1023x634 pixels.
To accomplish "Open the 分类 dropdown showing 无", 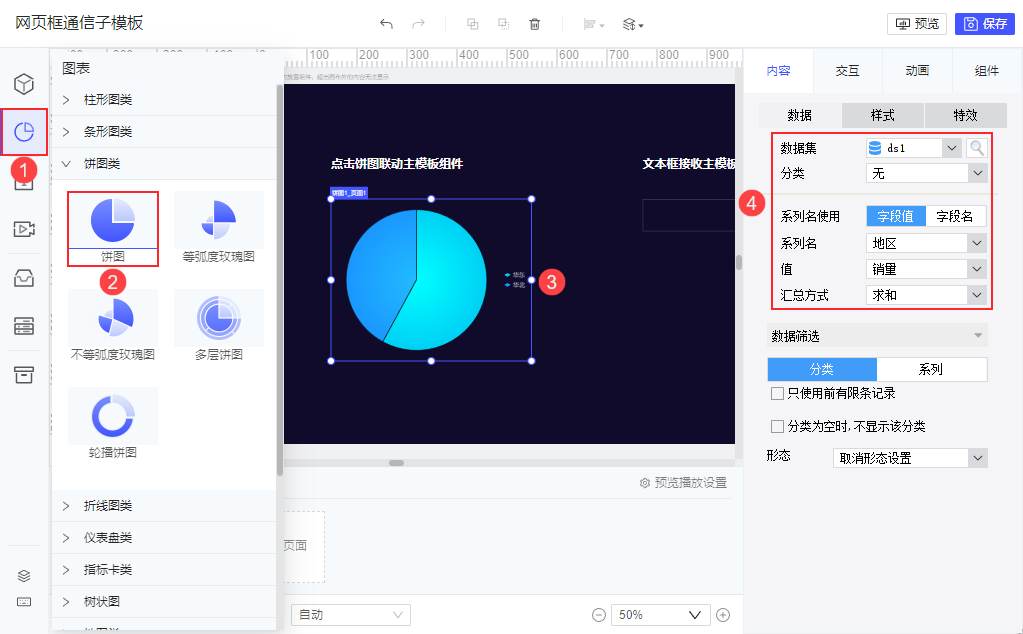I will point(926,174).
